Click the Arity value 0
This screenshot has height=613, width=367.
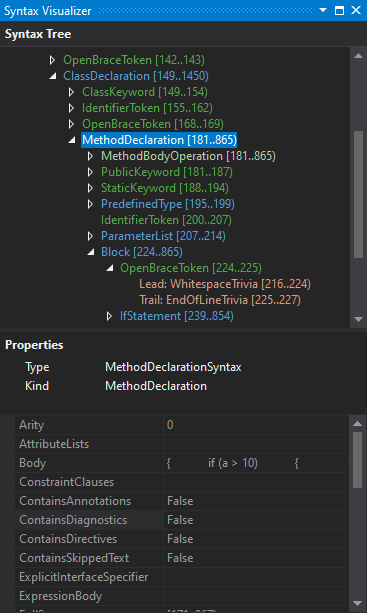click(170, 425)
